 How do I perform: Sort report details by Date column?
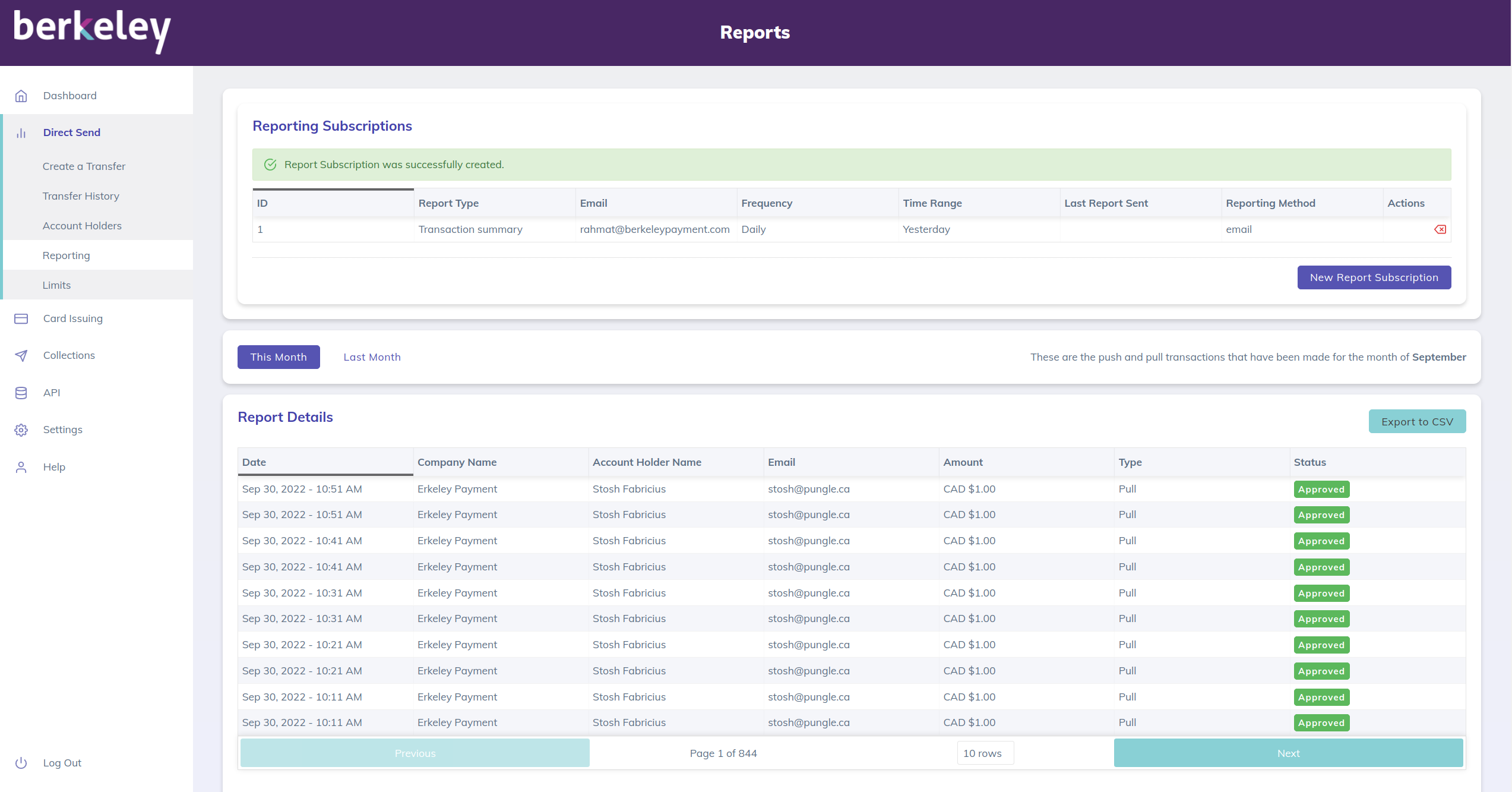click(x=325, y=462)
